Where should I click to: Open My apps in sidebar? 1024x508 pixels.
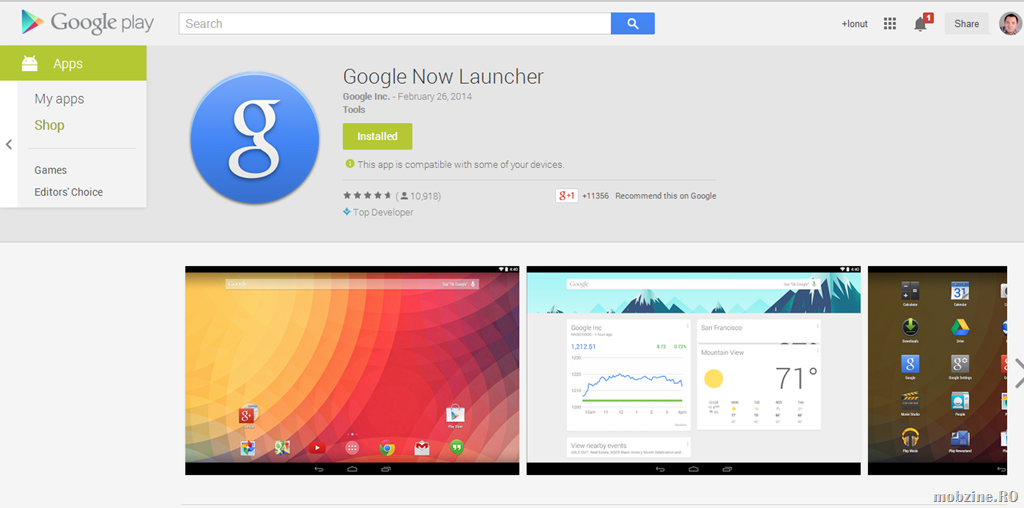[x=59, y=99]
